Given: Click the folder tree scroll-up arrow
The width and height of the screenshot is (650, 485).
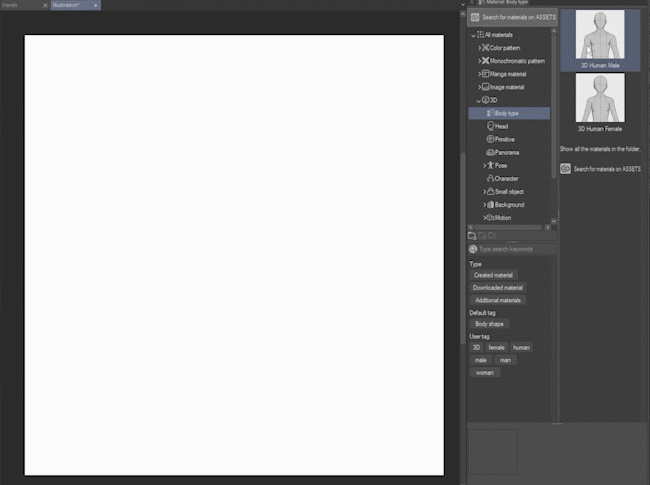Looking at the screenshot, I should [553, 31].
